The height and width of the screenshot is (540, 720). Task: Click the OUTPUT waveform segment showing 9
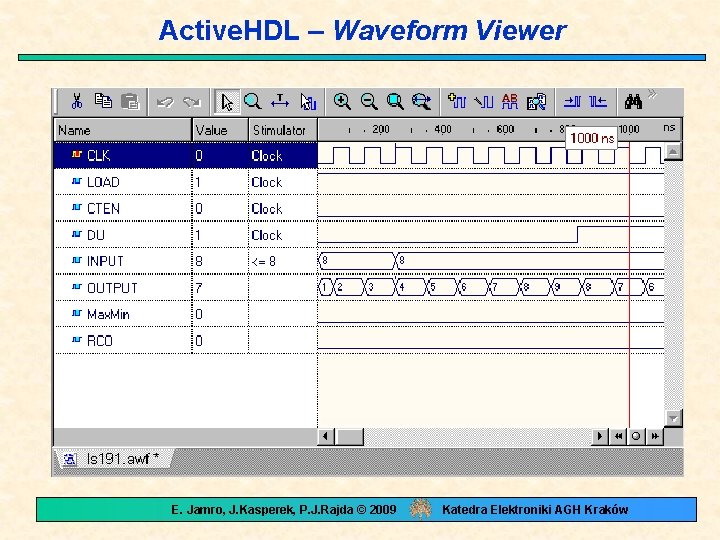click(565, 287)
